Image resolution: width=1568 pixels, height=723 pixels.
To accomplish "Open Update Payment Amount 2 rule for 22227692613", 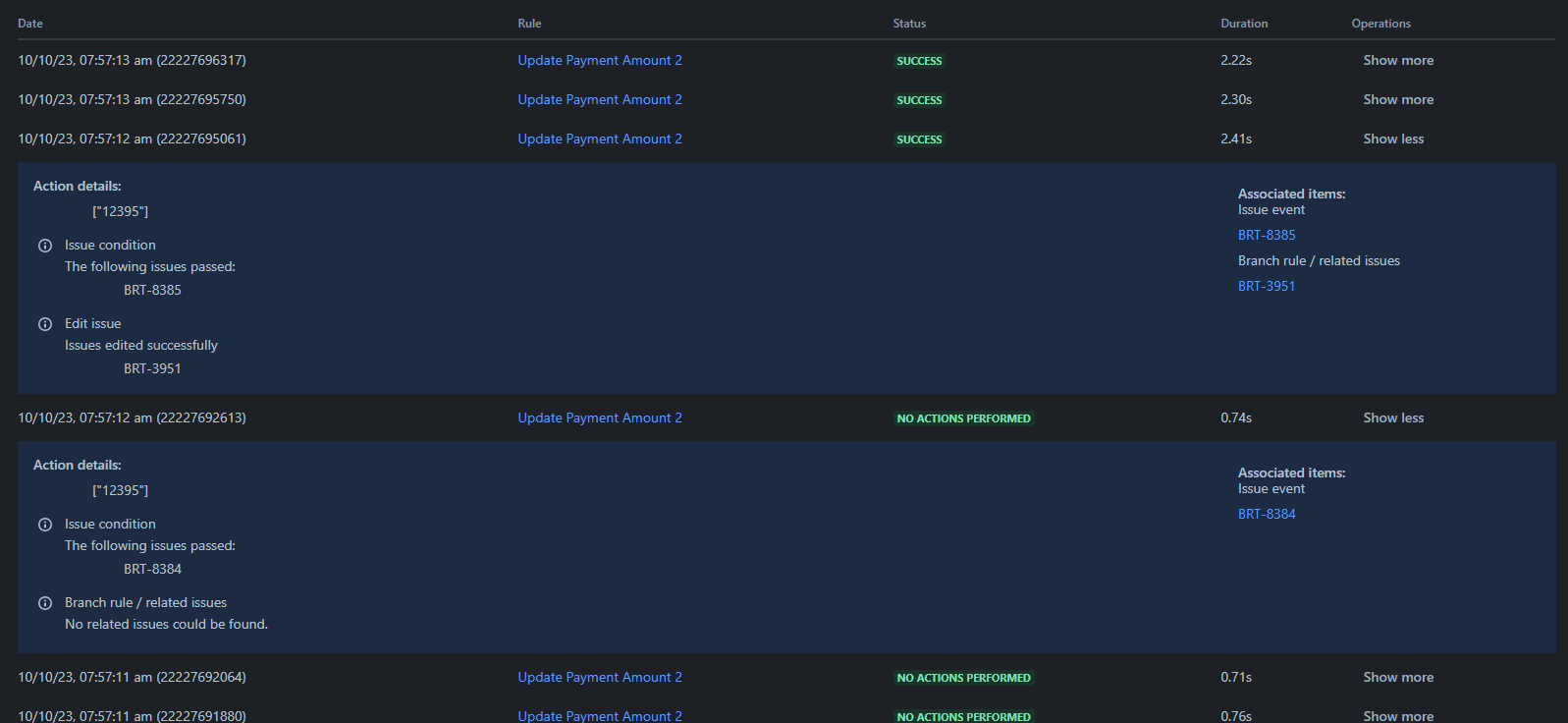I will tap(600, 417).
